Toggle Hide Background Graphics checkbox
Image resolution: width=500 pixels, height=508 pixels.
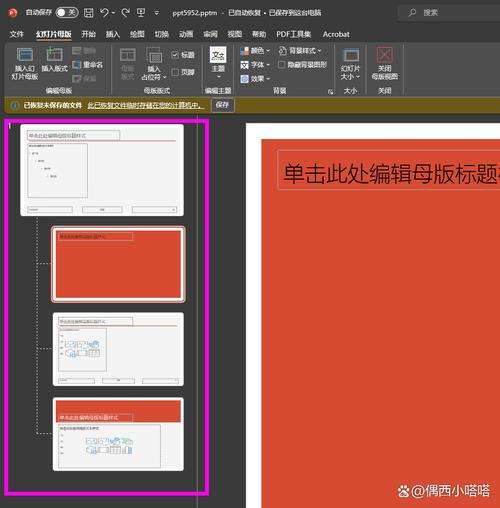coord(281,65)
